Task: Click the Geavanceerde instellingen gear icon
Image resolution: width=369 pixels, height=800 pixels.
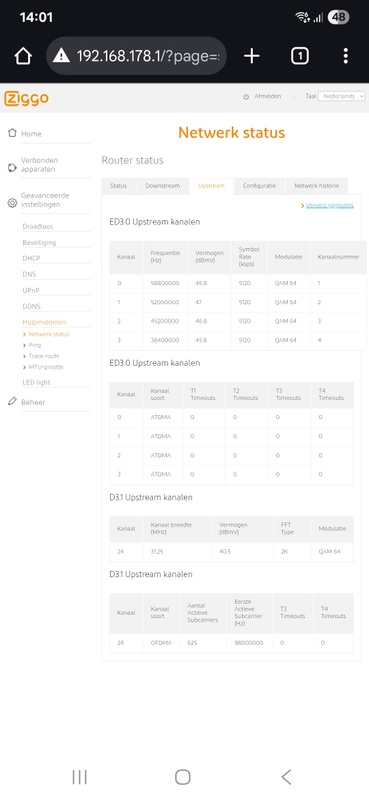Action: [12, 203]
